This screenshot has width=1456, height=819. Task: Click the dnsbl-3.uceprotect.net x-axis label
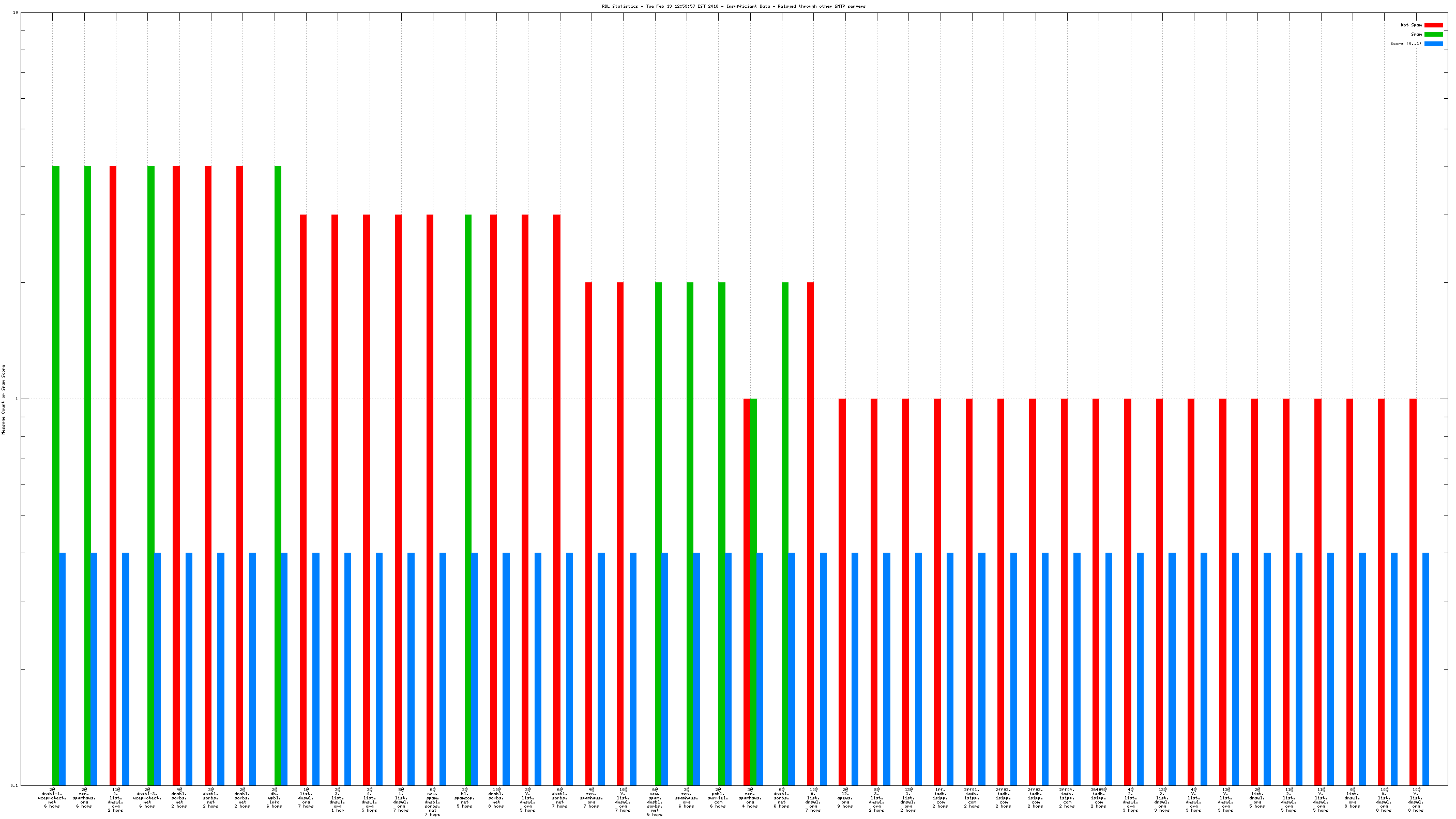pos(147,797)
